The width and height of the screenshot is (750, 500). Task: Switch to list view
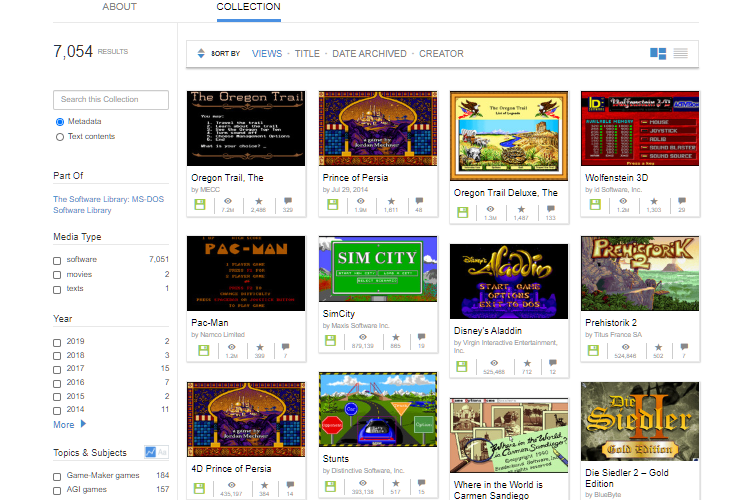(680, 54)
